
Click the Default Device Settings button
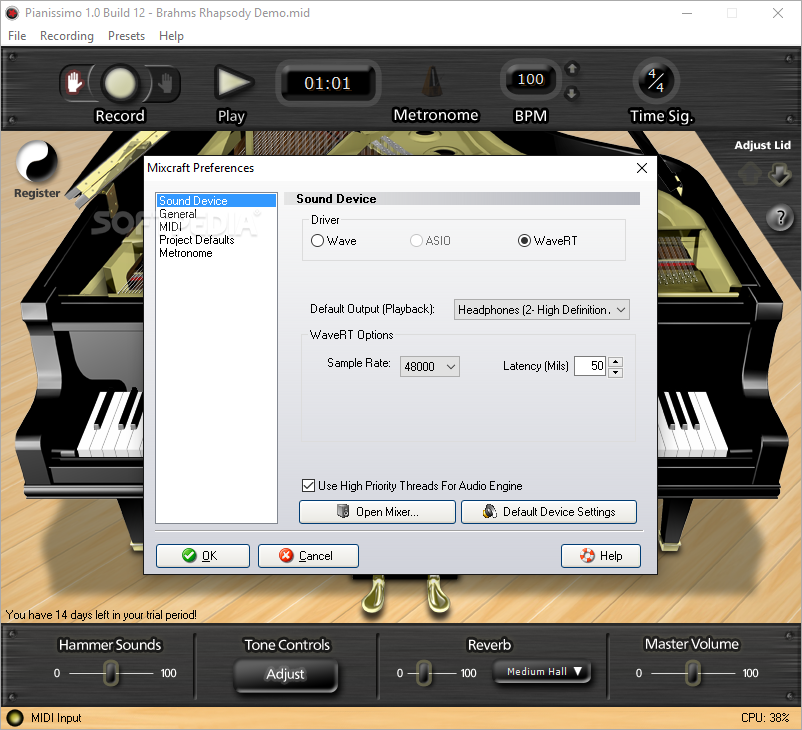[549, 512]
